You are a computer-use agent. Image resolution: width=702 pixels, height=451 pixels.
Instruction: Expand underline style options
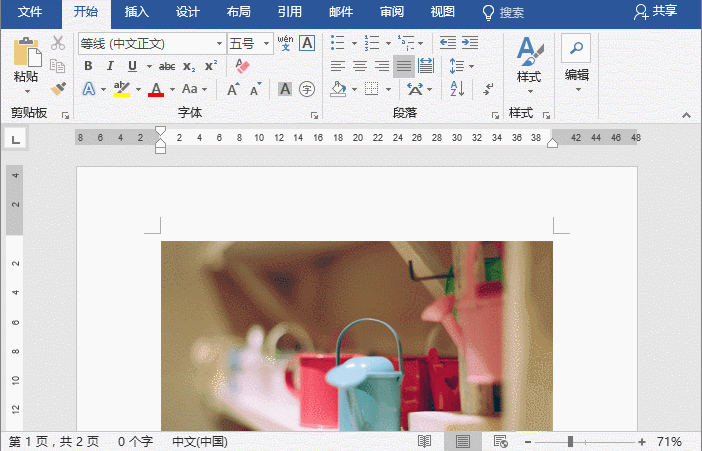coord(149,66)
